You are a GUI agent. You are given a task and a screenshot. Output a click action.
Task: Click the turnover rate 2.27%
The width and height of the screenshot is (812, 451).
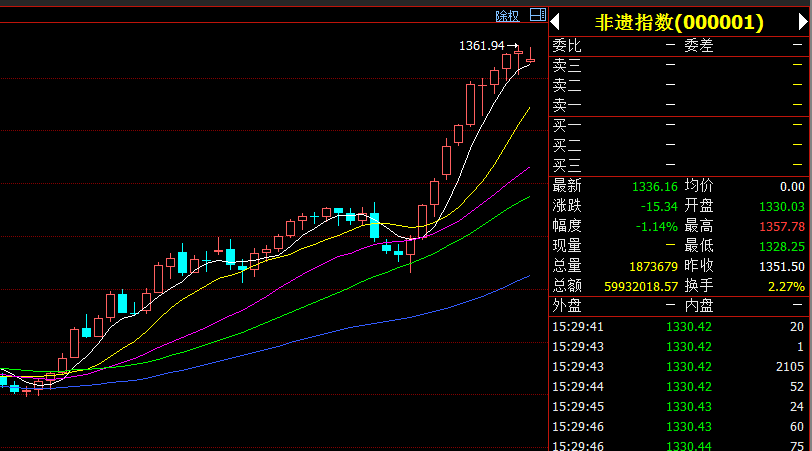coord(787,287)
